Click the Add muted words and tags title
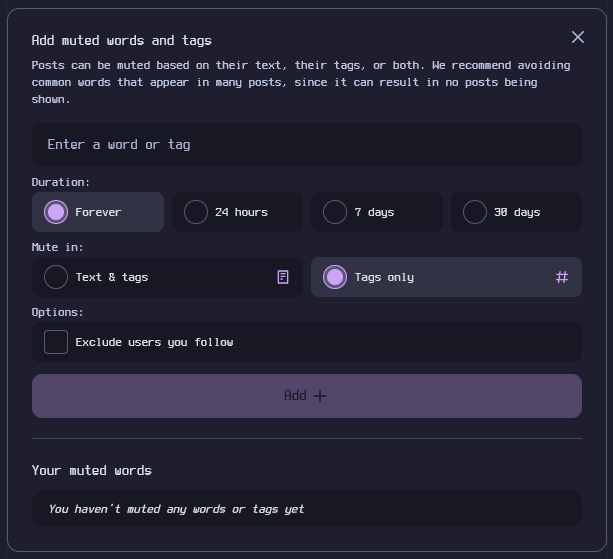Image resolution: width=613 pixels, height=559 pixels. (121, 40)
